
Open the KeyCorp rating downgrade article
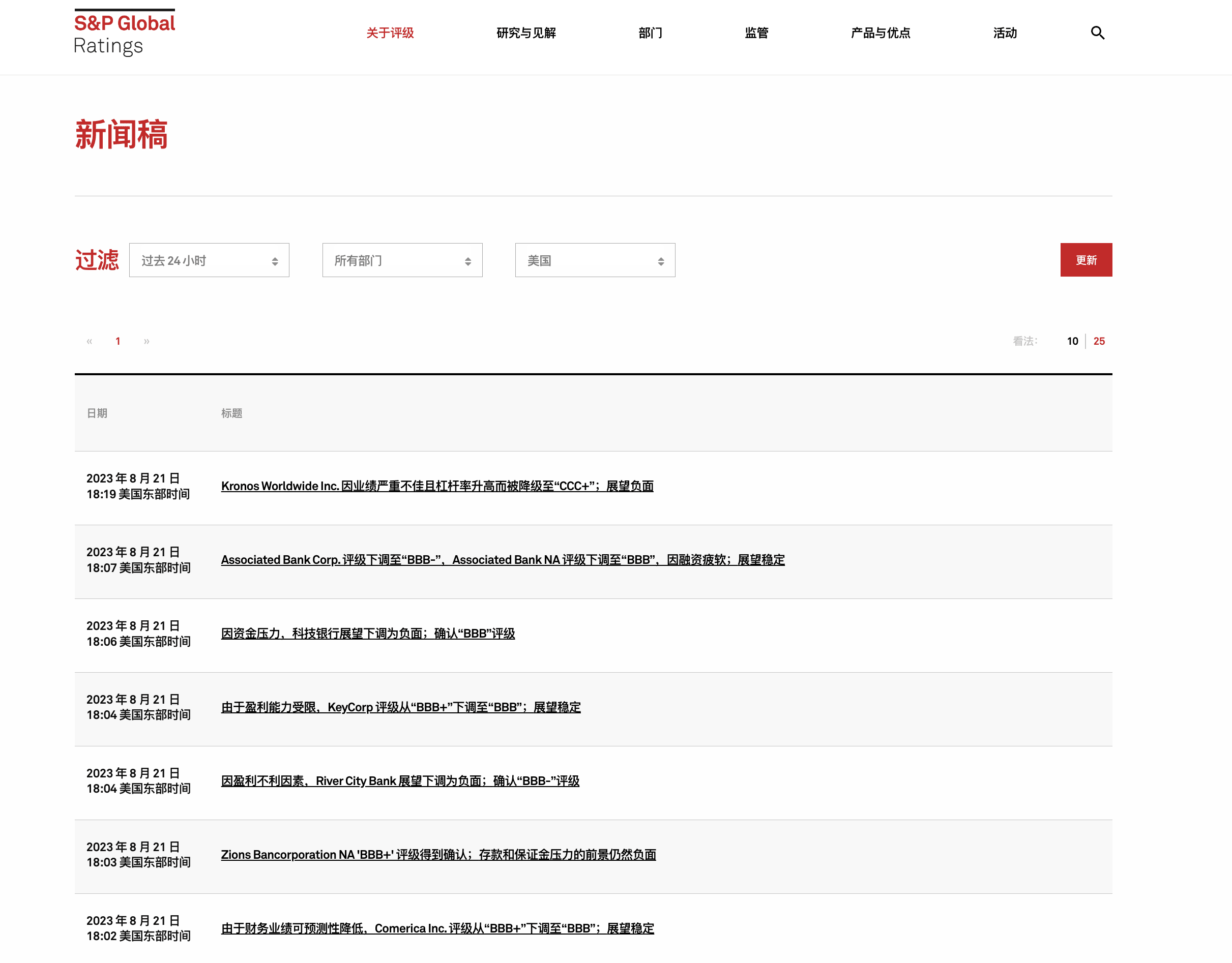point(400,707)
